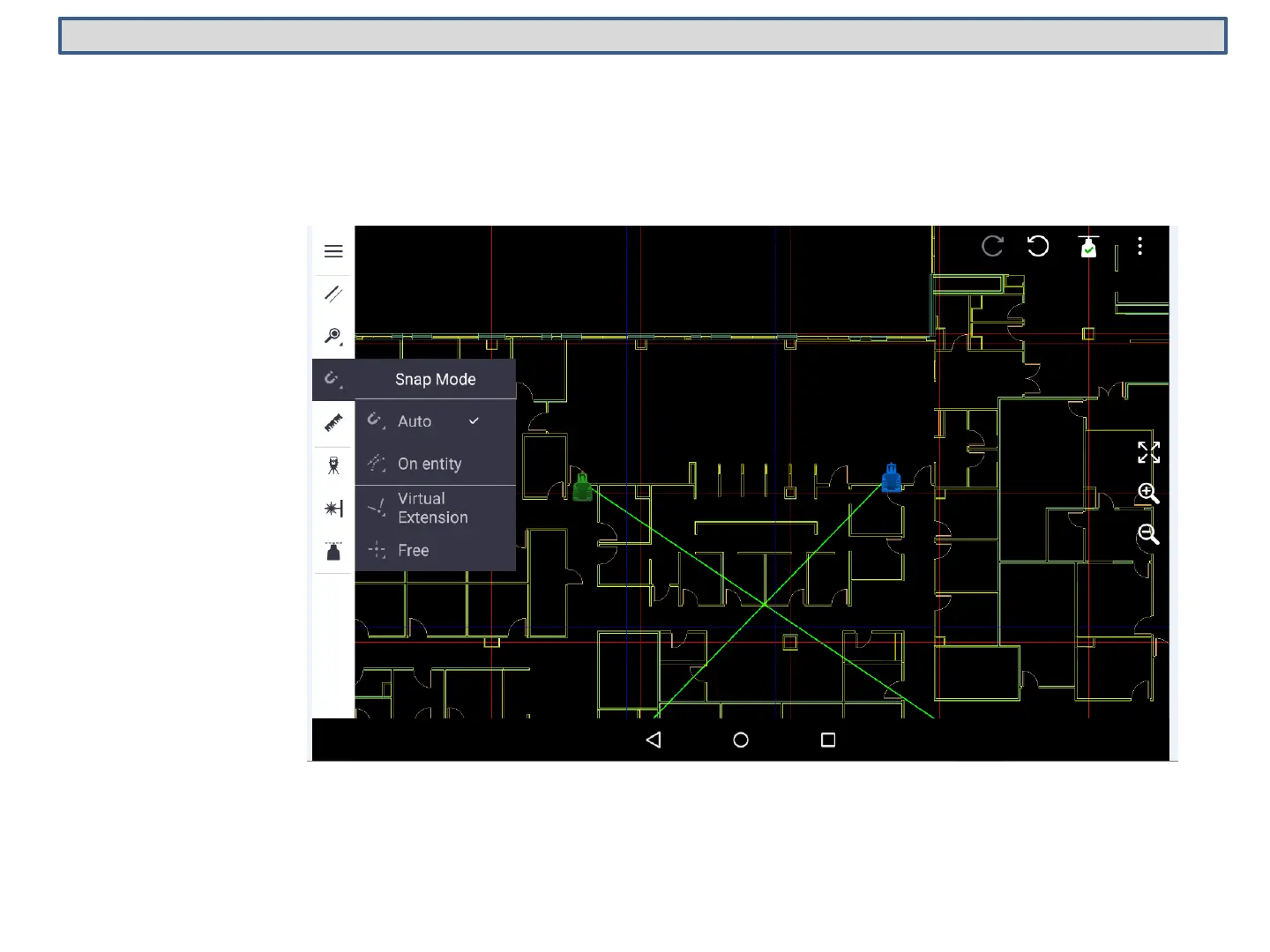Select the ruler measure tool
Image resolution: width=1270 pixels, height=952 pixels.
click(x=333, y=423)
